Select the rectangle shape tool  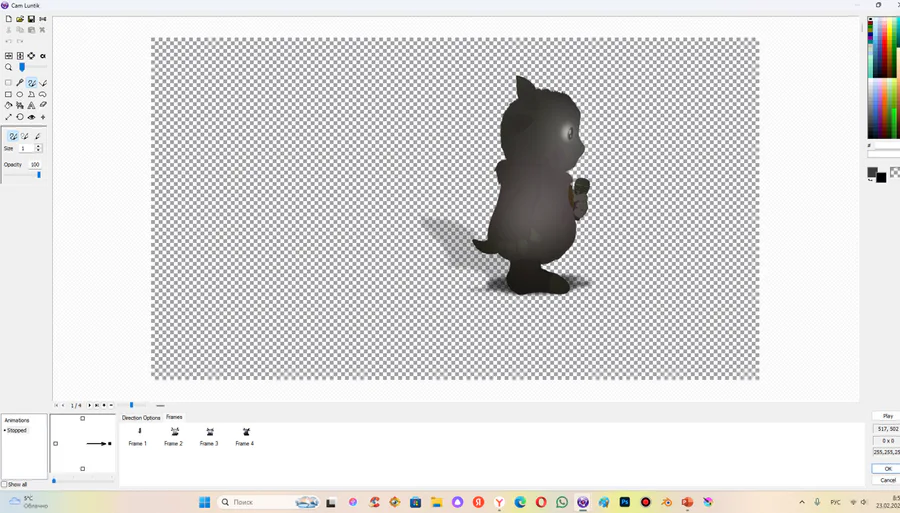coord(9,94)
